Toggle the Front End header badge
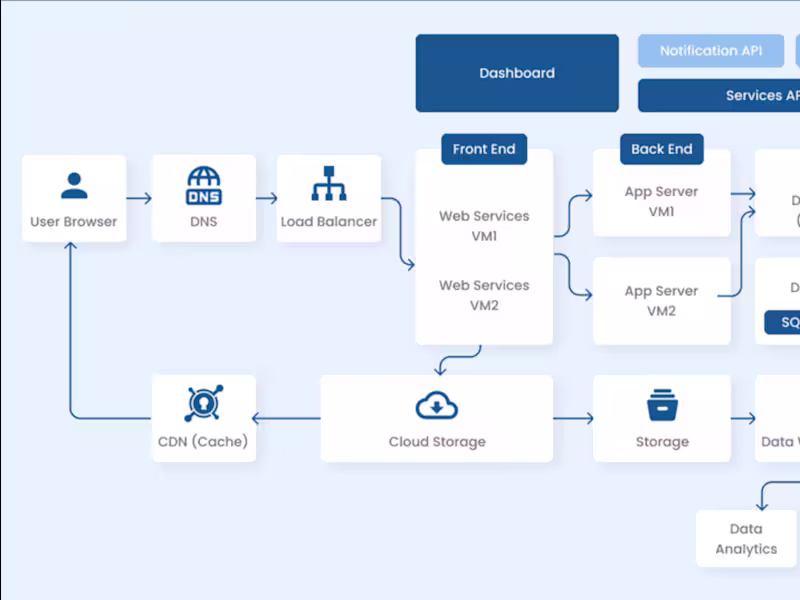The width and height of the screenshot is (800, 600). pos(484,148)
